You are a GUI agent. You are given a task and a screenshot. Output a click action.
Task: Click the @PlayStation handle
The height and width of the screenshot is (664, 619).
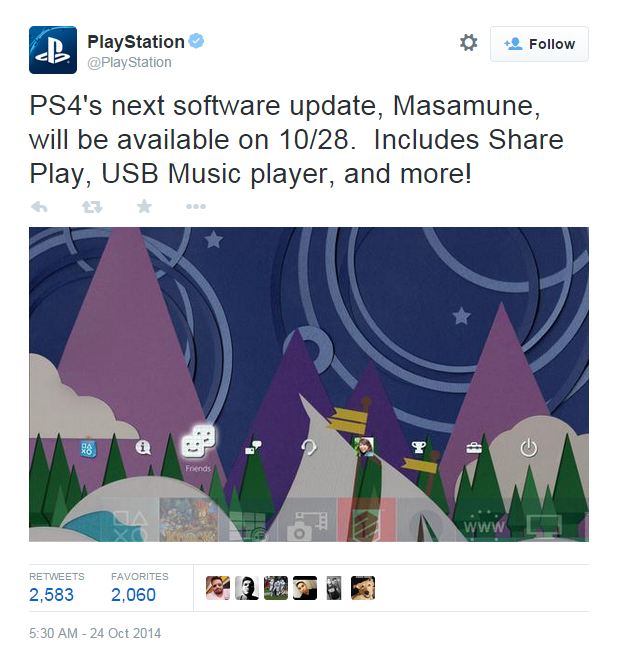(x=129, y=62)
